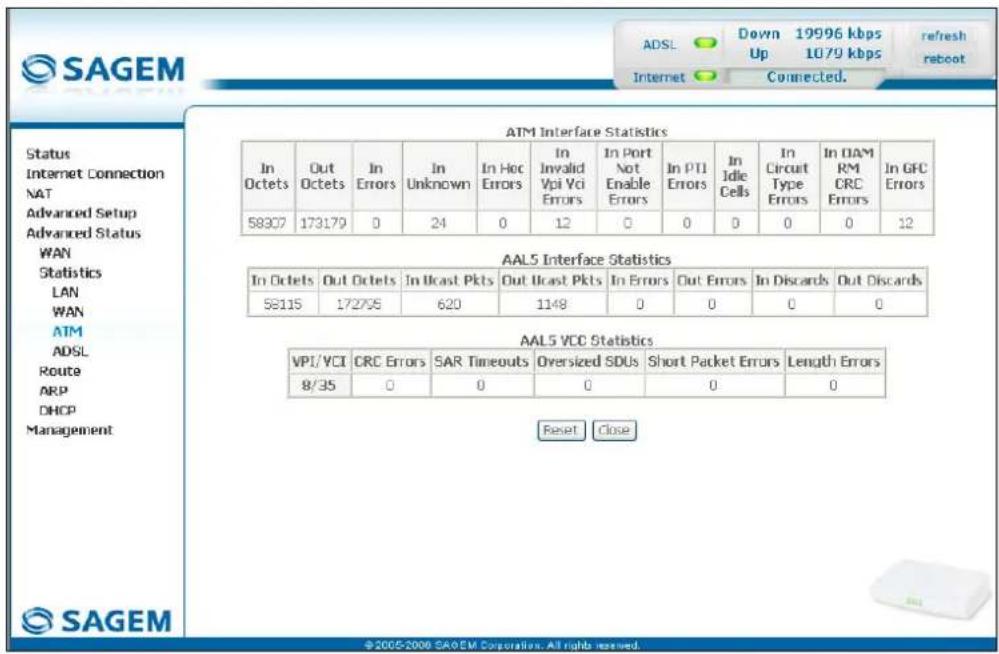Click the AAL5 Interface Statistics heading
Image resolution: width=999 pixels, height=654 pixels.
click(586, 259)
